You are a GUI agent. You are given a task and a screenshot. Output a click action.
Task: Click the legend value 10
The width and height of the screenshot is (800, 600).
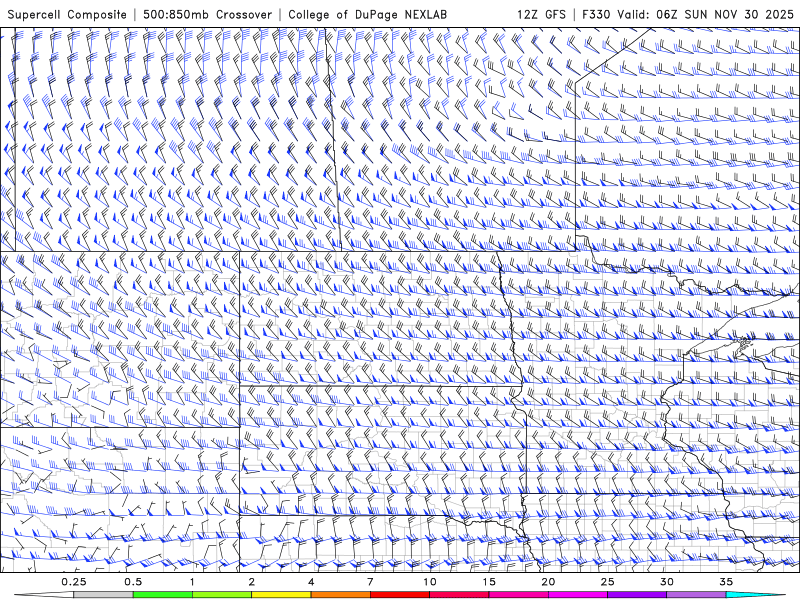[430, 582]
